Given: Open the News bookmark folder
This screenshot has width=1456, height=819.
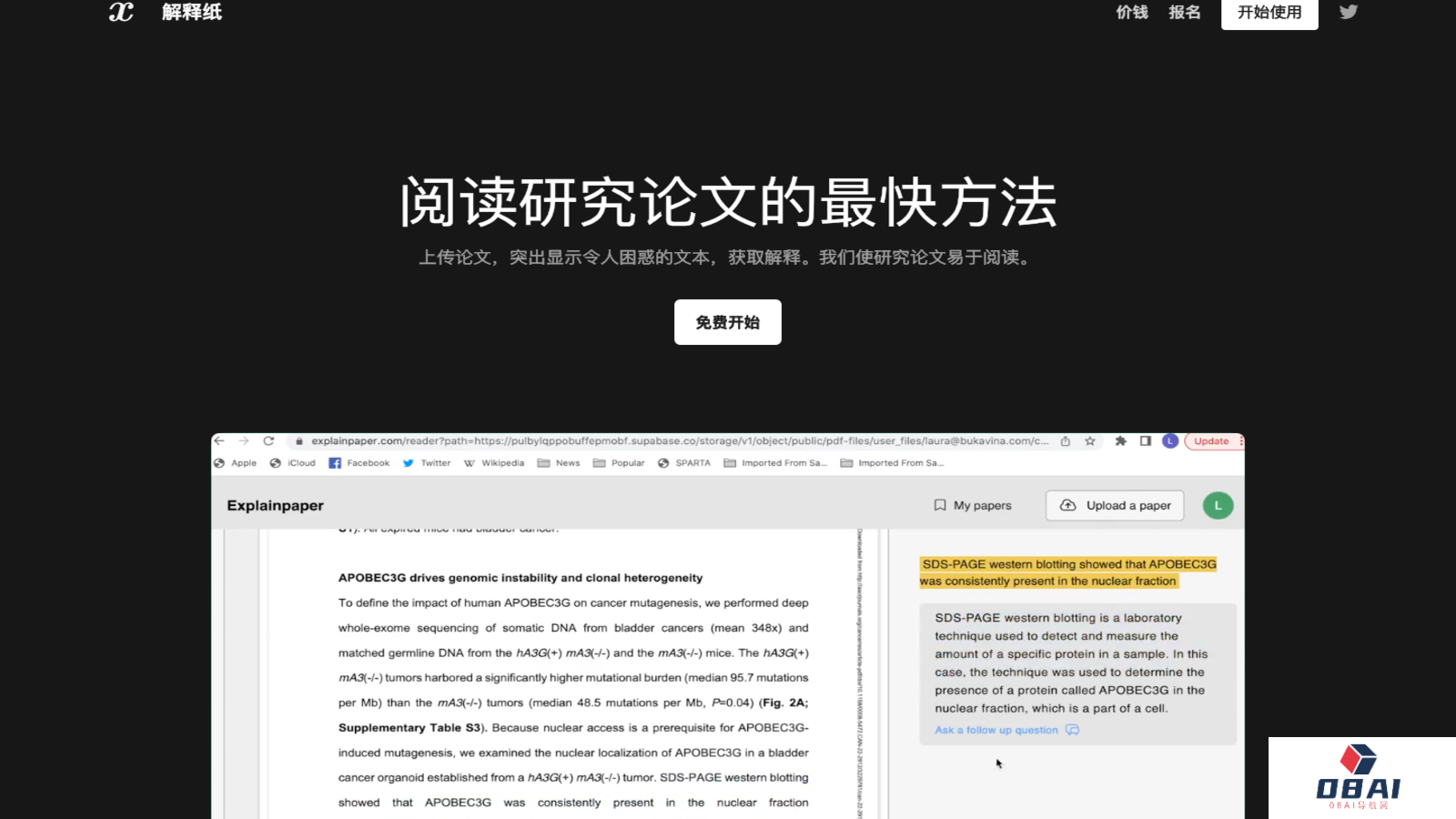Looking at the screenshot, I should [x=559, y=463].
